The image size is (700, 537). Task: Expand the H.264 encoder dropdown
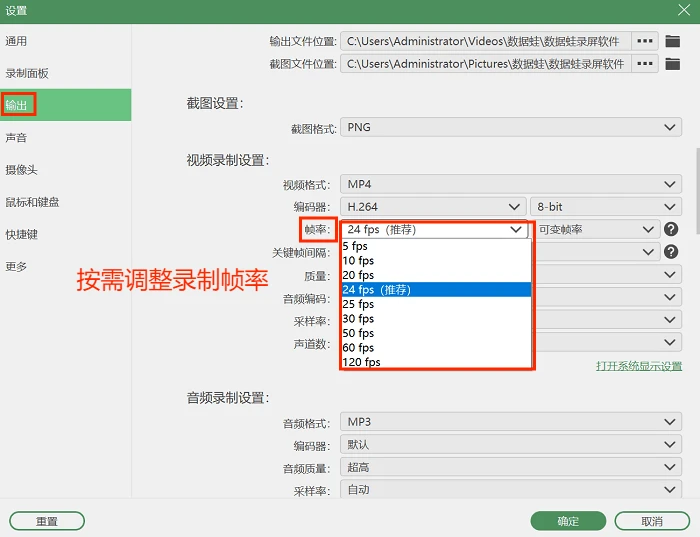coord(433,207)
